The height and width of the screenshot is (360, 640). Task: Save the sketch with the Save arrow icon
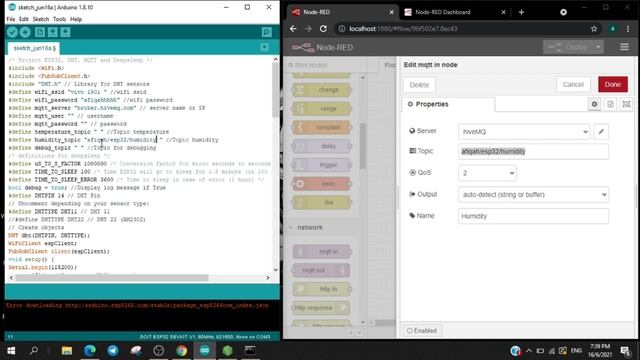click(x=65, y=32)
